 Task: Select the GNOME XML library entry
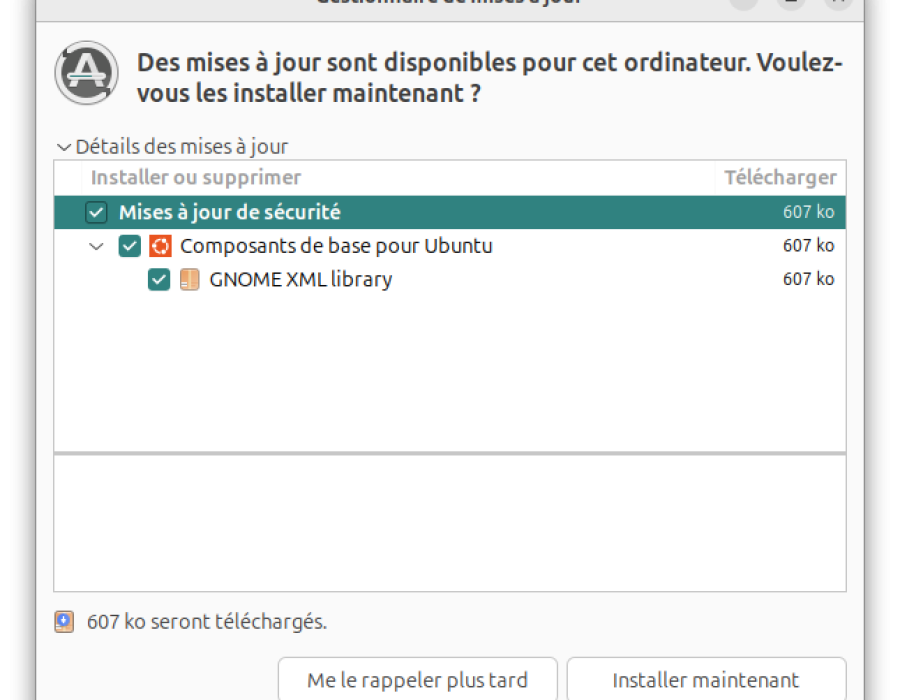tap(301, 280)
